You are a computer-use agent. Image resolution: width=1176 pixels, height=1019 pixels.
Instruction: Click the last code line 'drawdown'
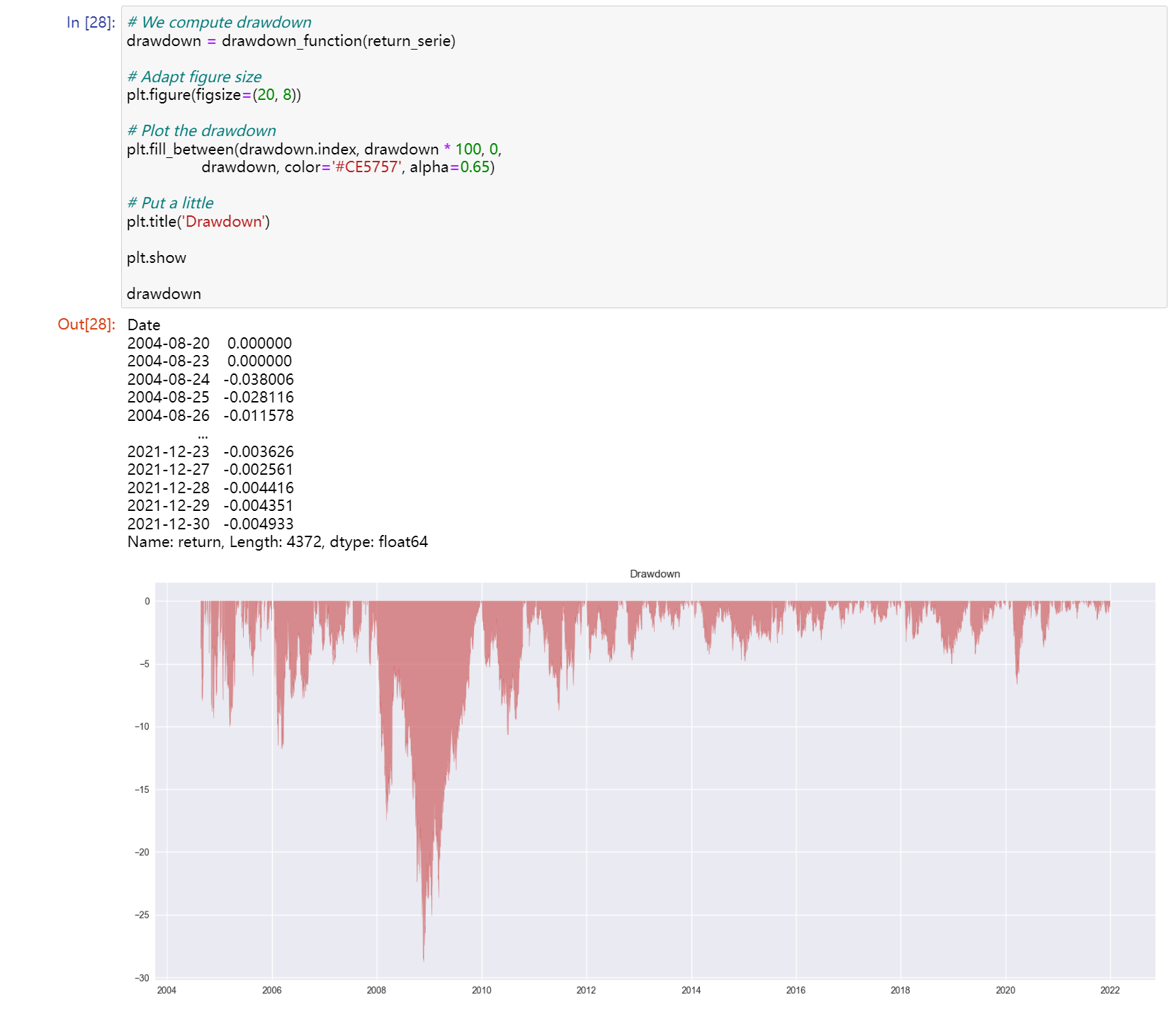(x=164, y=294)
